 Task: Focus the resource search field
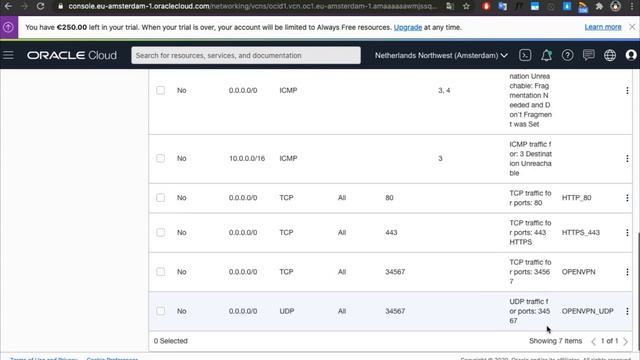246,55
